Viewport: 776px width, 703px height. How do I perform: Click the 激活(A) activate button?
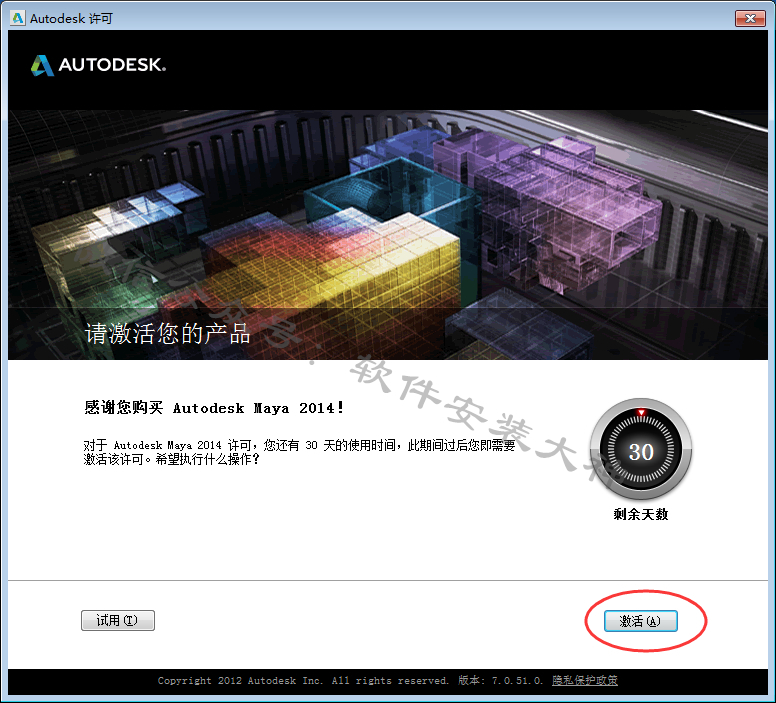click(640, 621)
